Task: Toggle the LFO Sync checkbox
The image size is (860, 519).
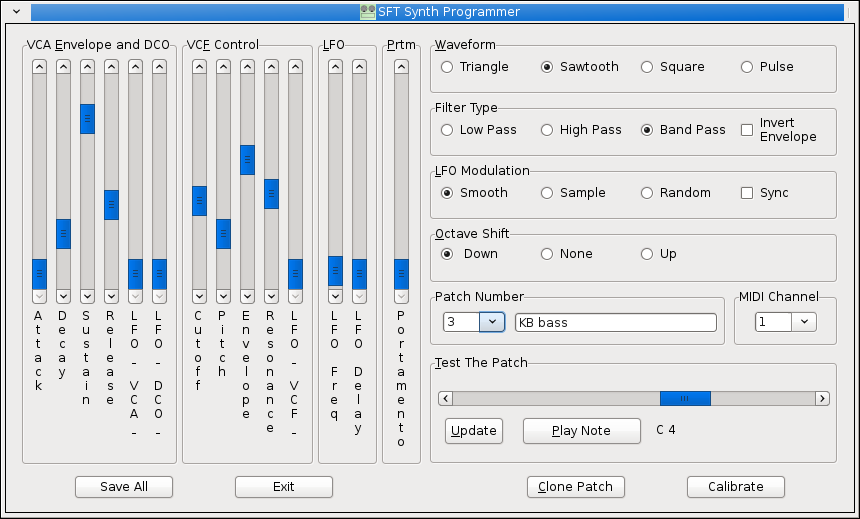Action: coord(747,193)
